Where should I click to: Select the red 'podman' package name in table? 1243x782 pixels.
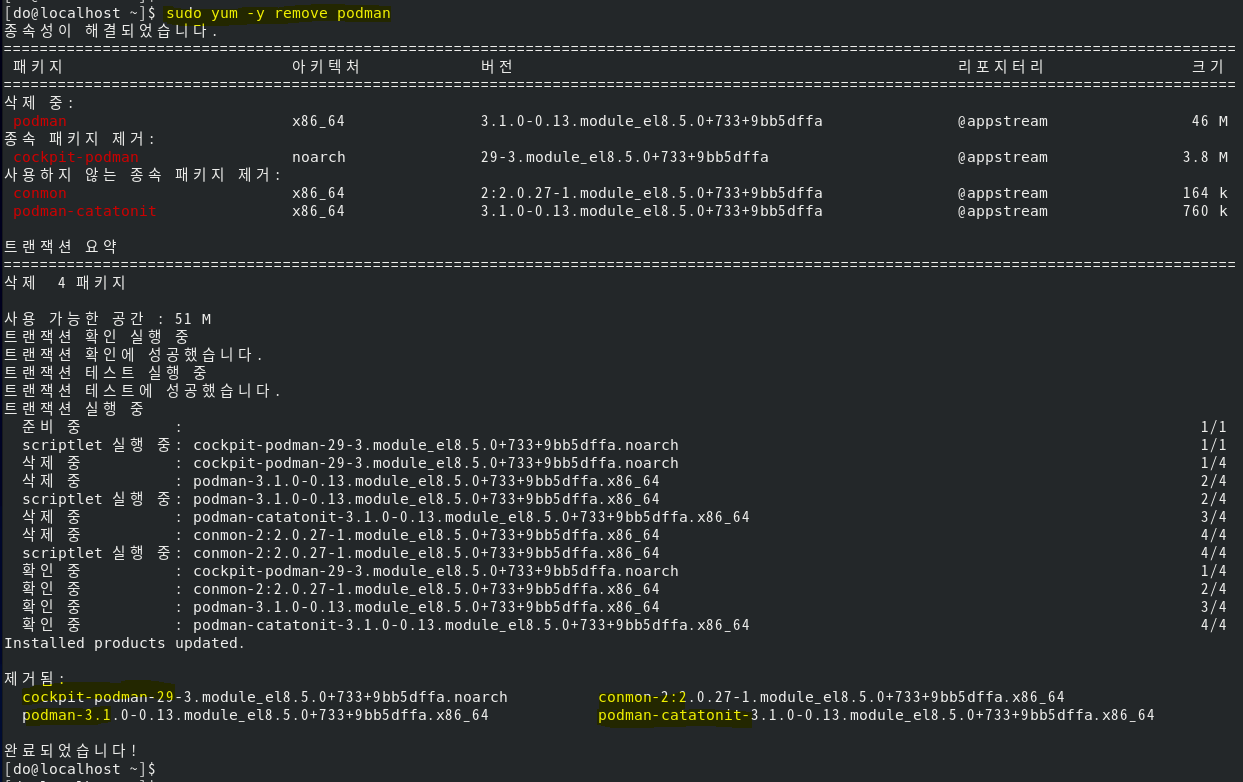click(40, 121)
